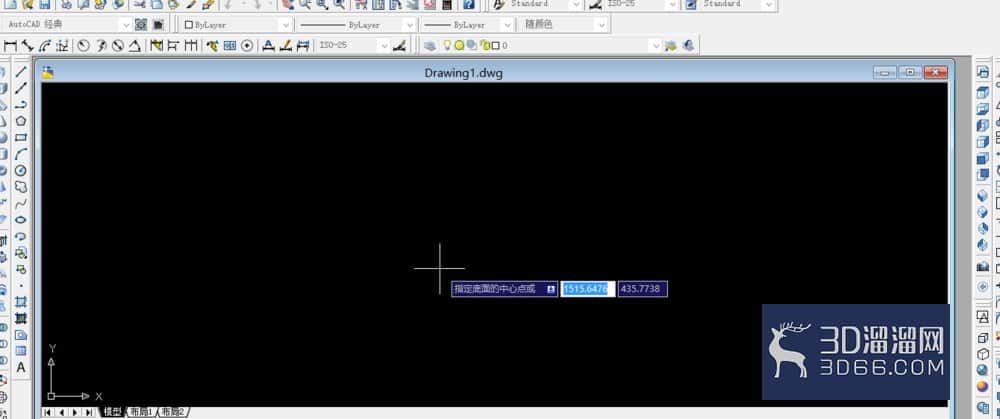Select the Spline draw tool
1000x419 pixels.
tap(21, 203)
